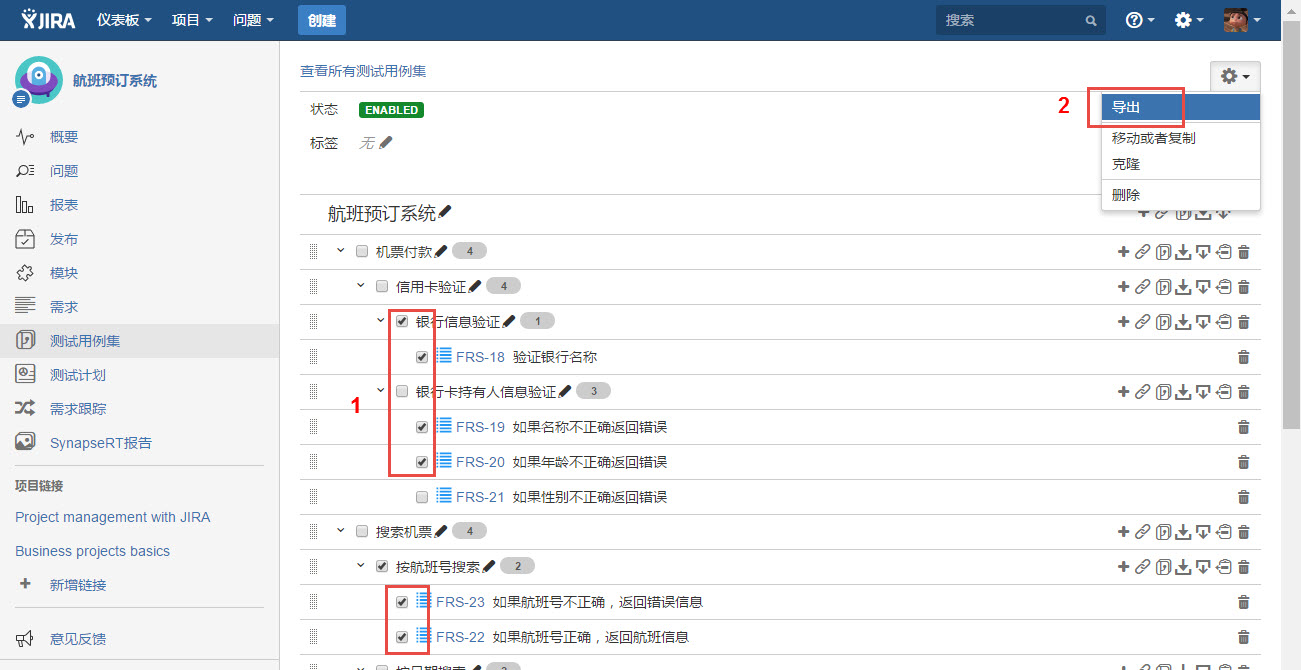1301x670 pixels.
Task: Choose 克隆 from the gear menu
Action: click(x=1181, y=164)
